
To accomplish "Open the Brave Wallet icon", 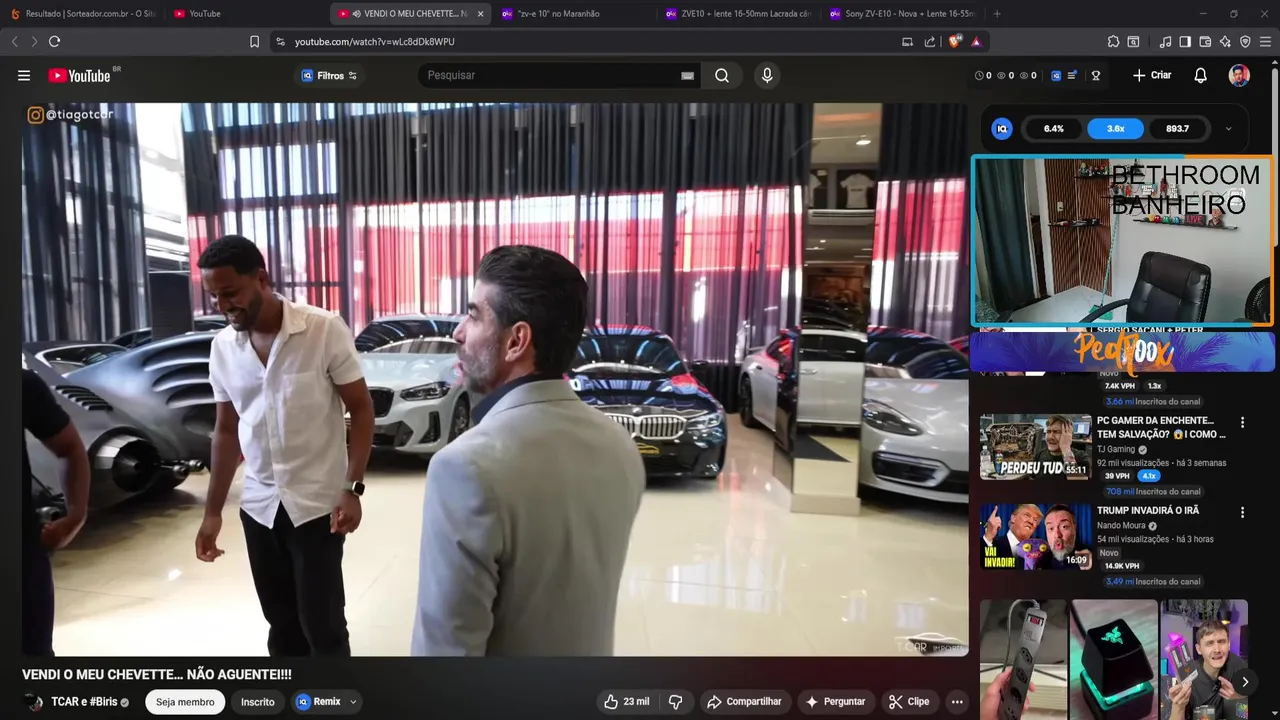I will 1205,41.
